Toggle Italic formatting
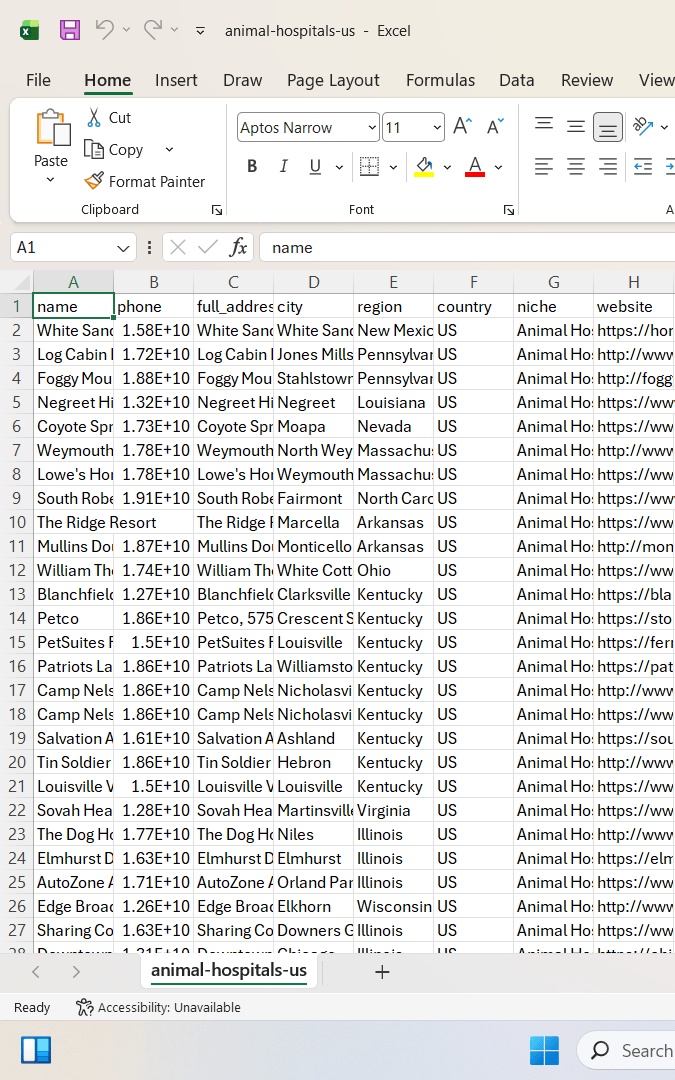 click(x=283, y=167)
